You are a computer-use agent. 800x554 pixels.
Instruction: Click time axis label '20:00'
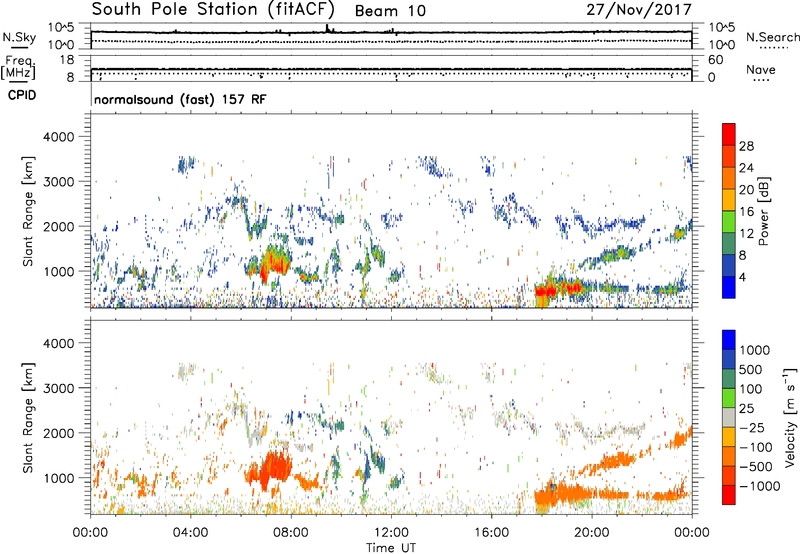[591, 533]
